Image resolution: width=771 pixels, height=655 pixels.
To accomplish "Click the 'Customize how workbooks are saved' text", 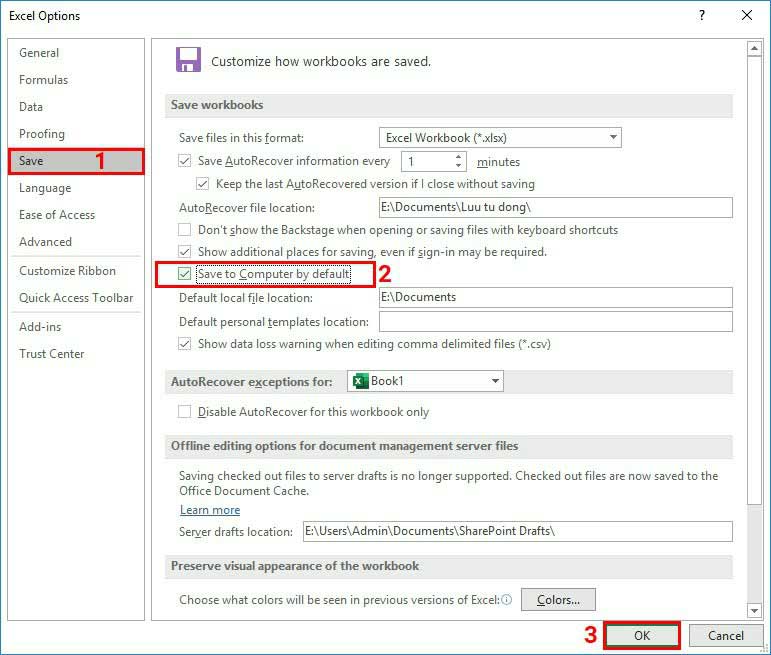I will pyautogui.click(x=321, y=61).
